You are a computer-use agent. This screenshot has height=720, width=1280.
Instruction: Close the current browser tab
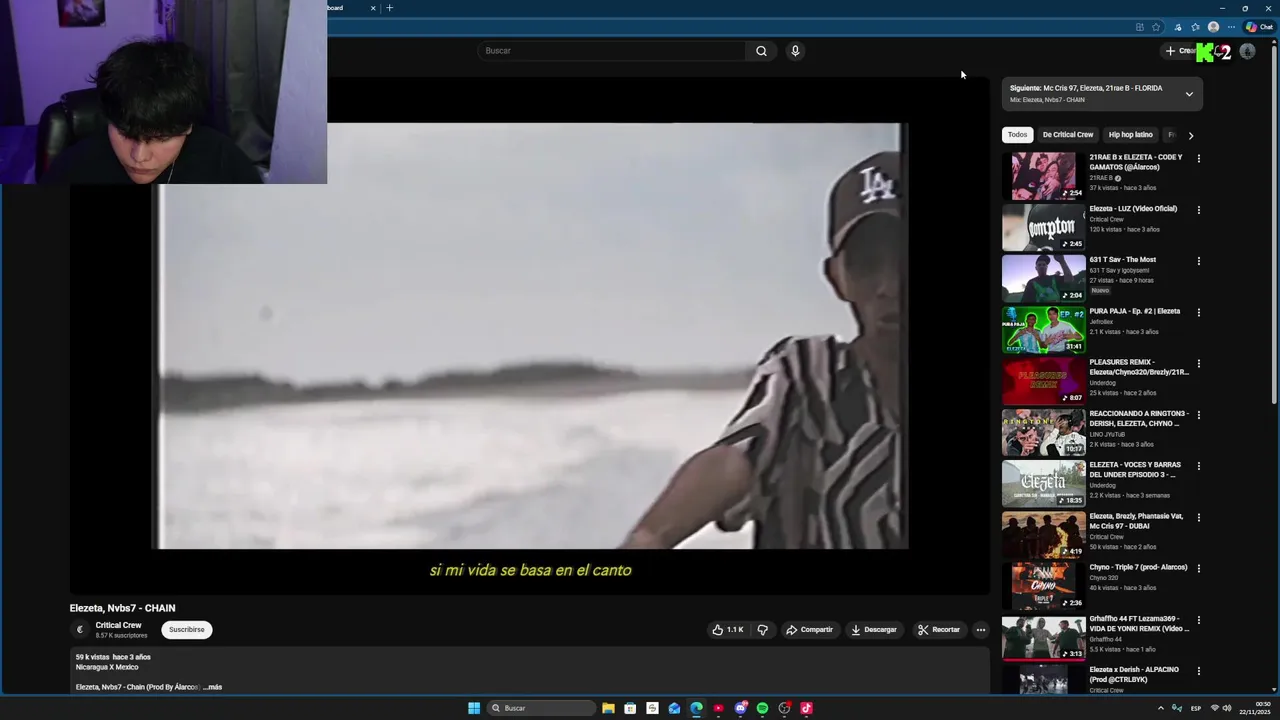point(373,8)
